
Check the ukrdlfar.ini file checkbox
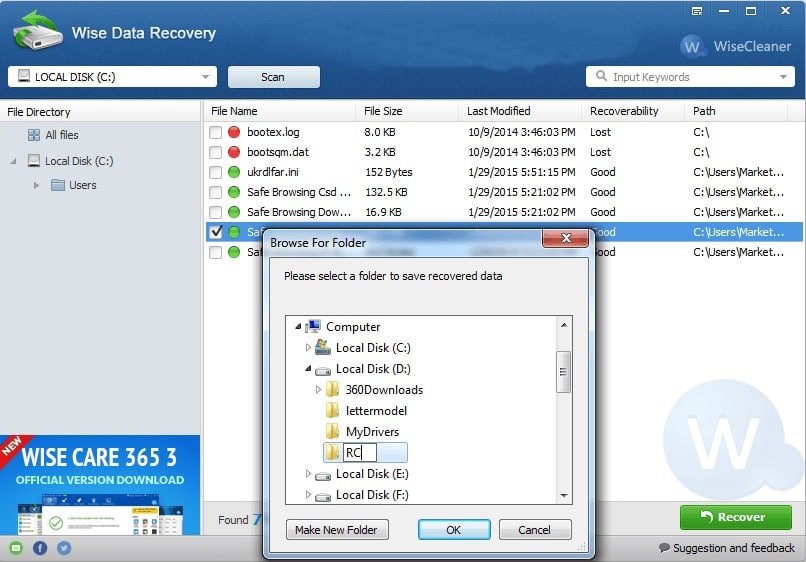click(x=215, y=172)
